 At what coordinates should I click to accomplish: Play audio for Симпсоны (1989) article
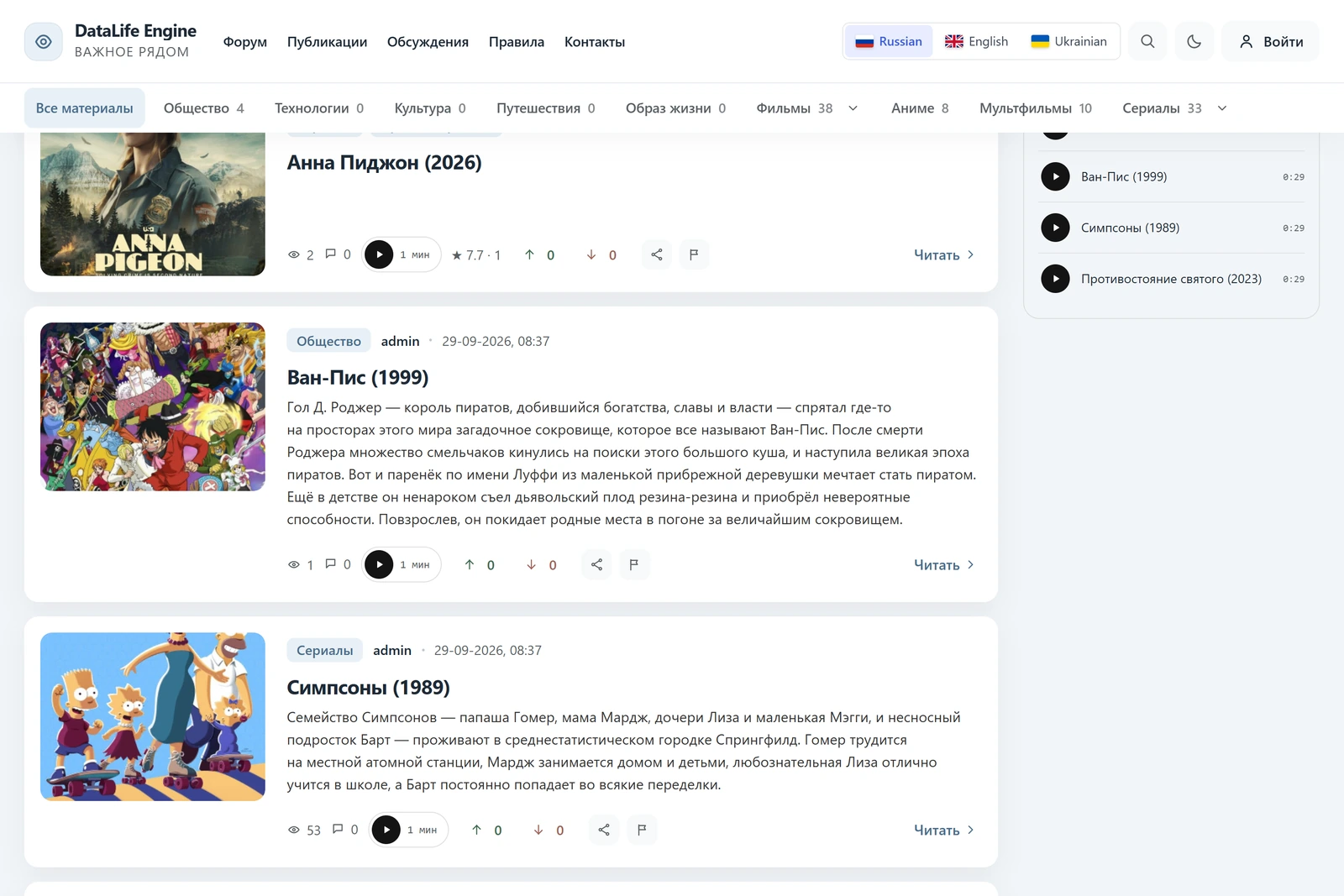tap(386, 830)
